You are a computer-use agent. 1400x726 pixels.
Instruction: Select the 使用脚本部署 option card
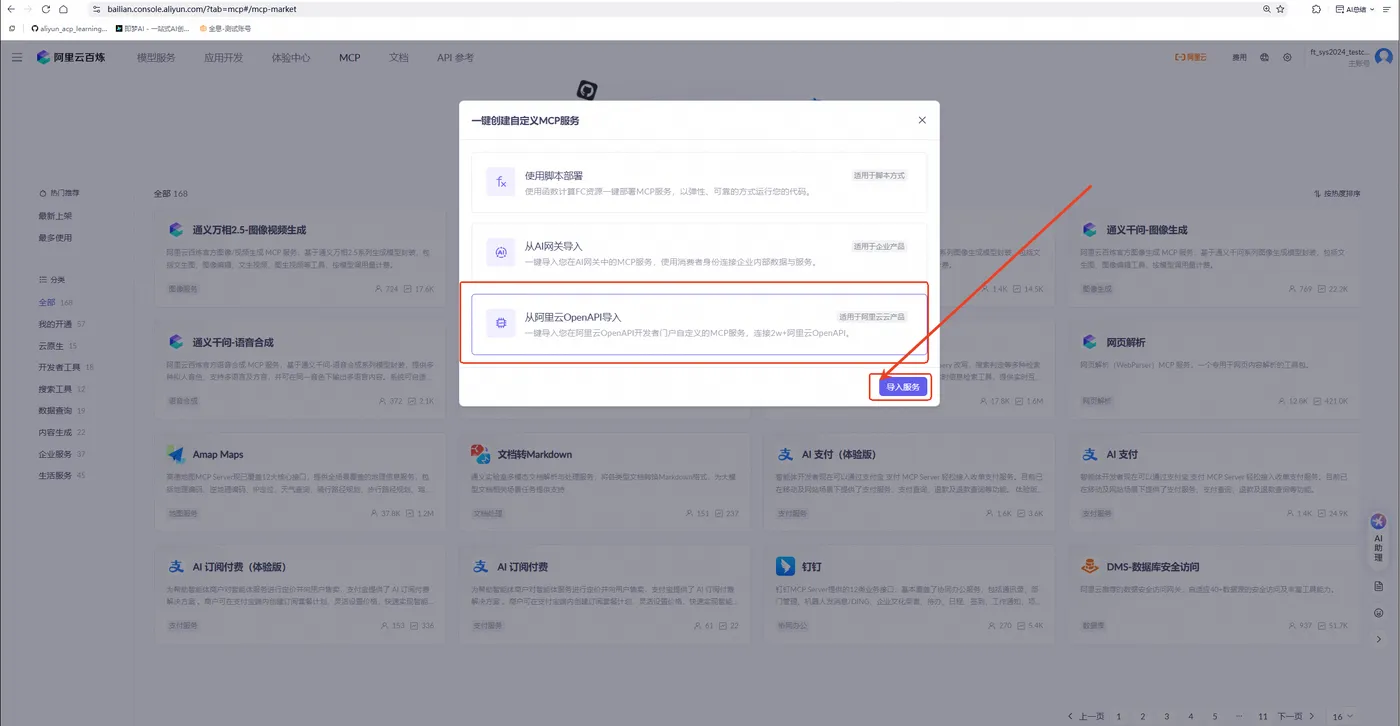click(x=699, y=183)
